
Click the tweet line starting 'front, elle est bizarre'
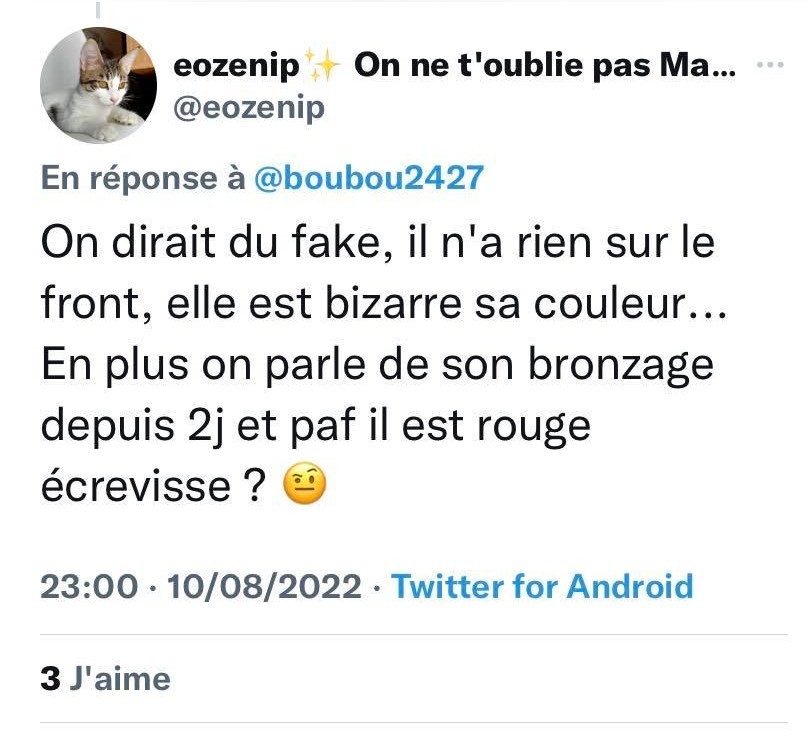point(384,304)
